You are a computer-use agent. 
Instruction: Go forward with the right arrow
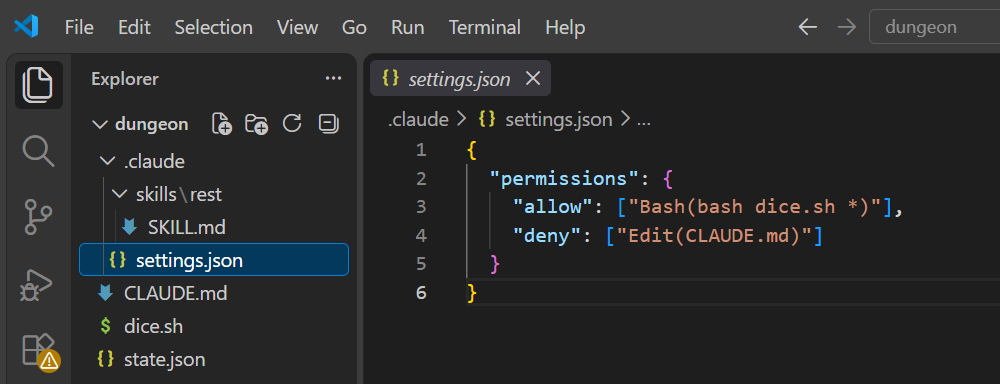846,27
